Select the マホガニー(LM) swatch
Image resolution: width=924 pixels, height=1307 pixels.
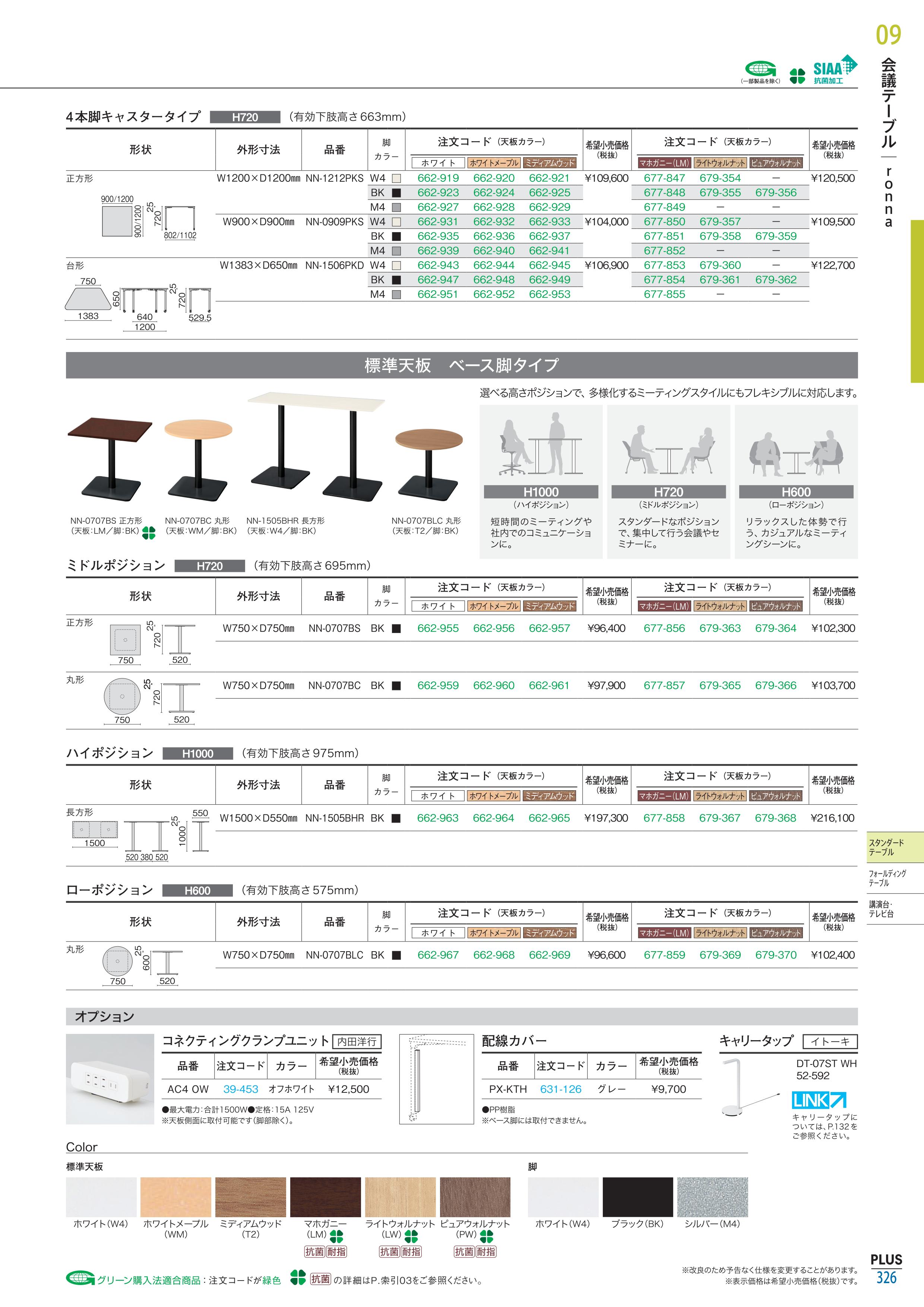(x=326, y=1197)
